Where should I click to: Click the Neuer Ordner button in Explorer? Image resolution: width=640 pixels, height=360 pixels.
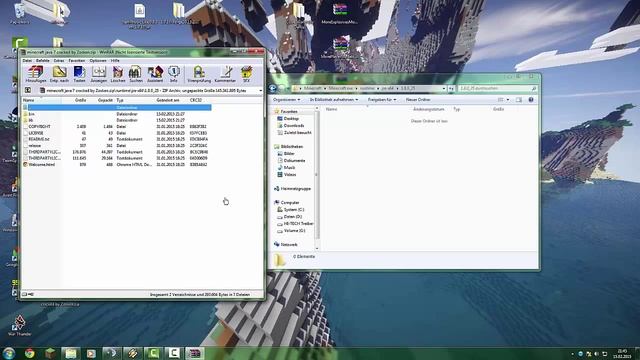click(418, 100)
